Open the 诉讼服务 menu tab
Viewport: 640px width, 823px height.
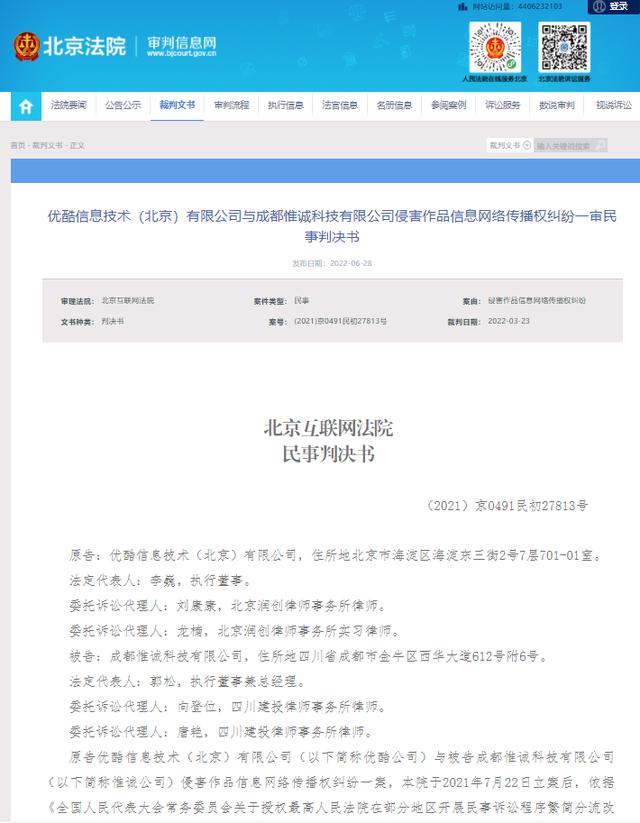tap(502, 105)
